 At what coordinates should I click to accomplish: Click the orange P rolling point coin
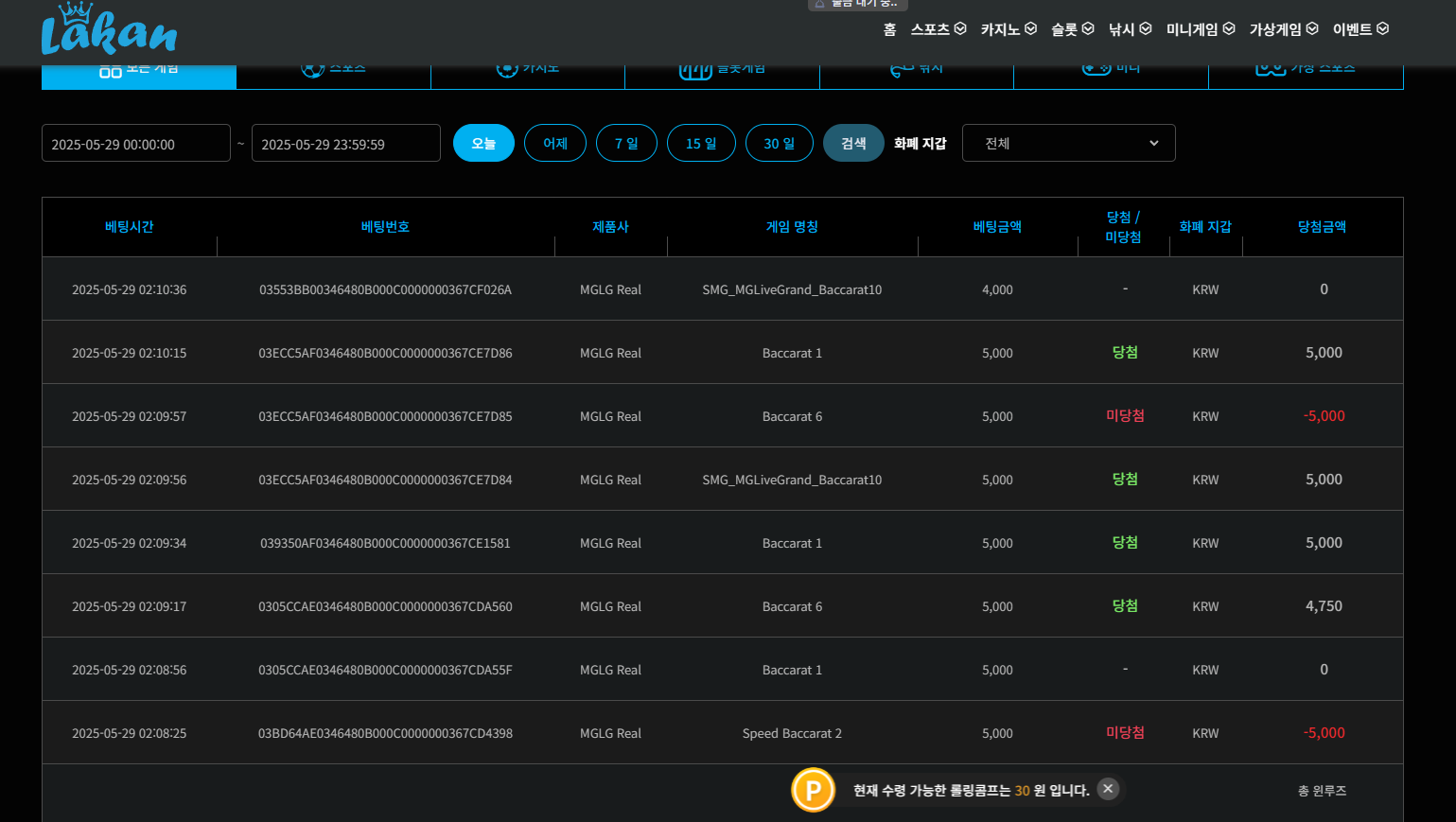pyautogui.click(x=813, y=790)
